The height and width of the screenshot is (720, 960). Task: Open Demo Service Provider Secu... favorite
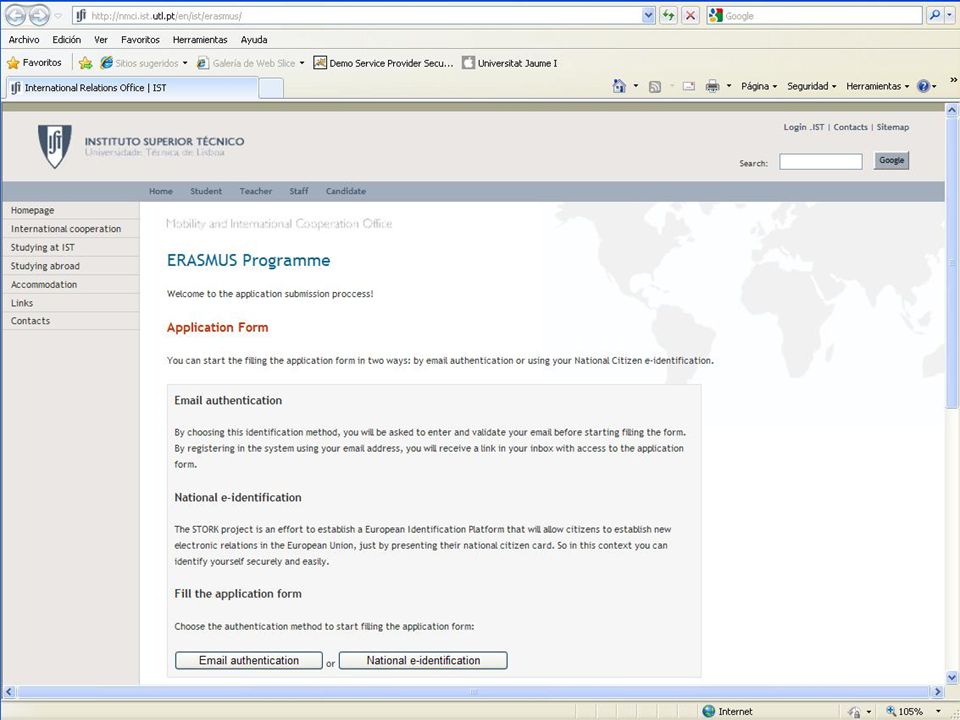383,62
